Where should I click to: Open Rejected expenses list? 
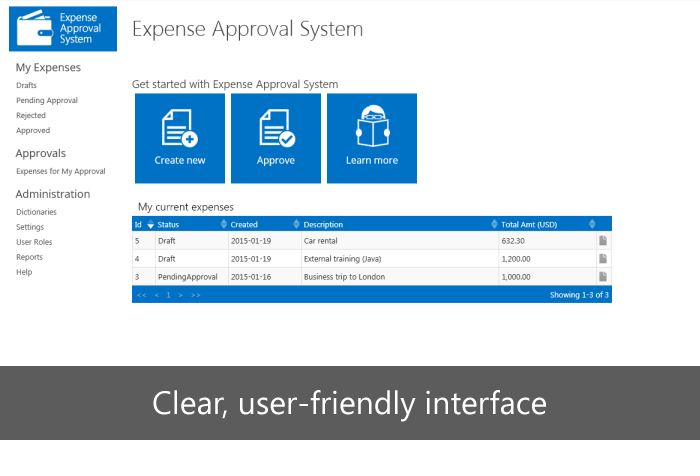point(31,115)
